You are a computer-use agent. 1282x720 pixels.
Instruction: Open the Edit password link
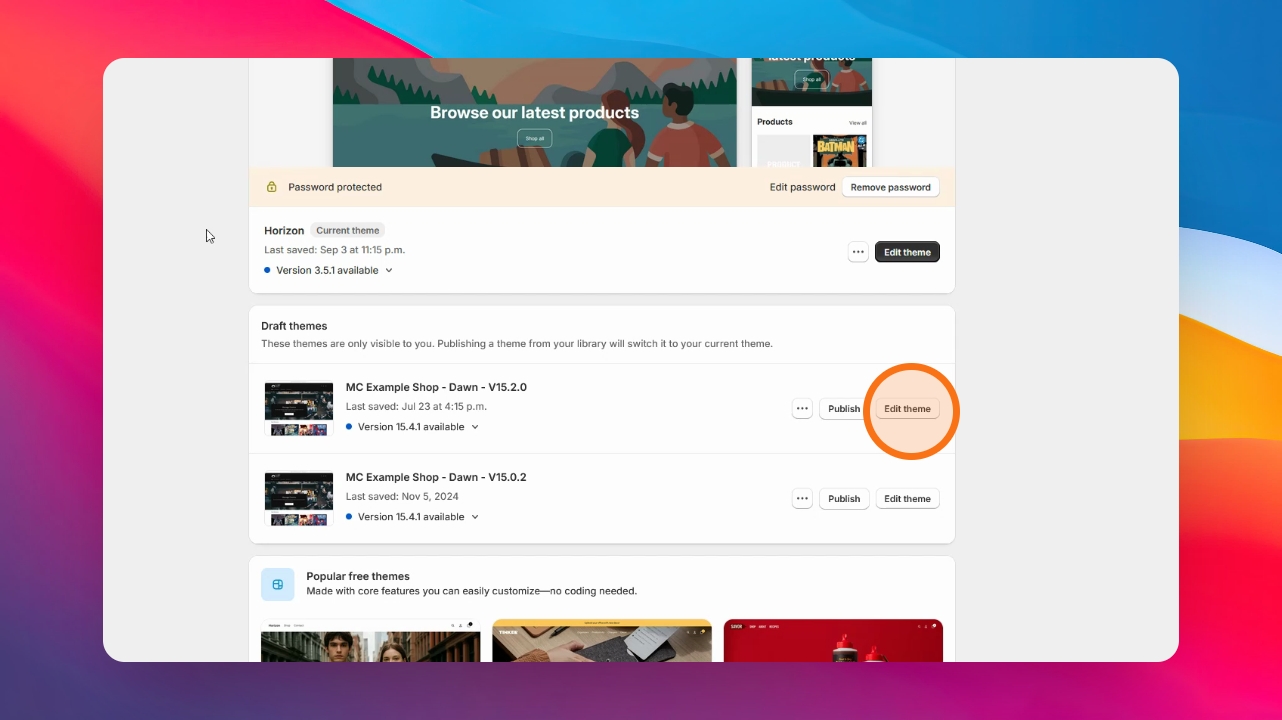coord(802,187)
